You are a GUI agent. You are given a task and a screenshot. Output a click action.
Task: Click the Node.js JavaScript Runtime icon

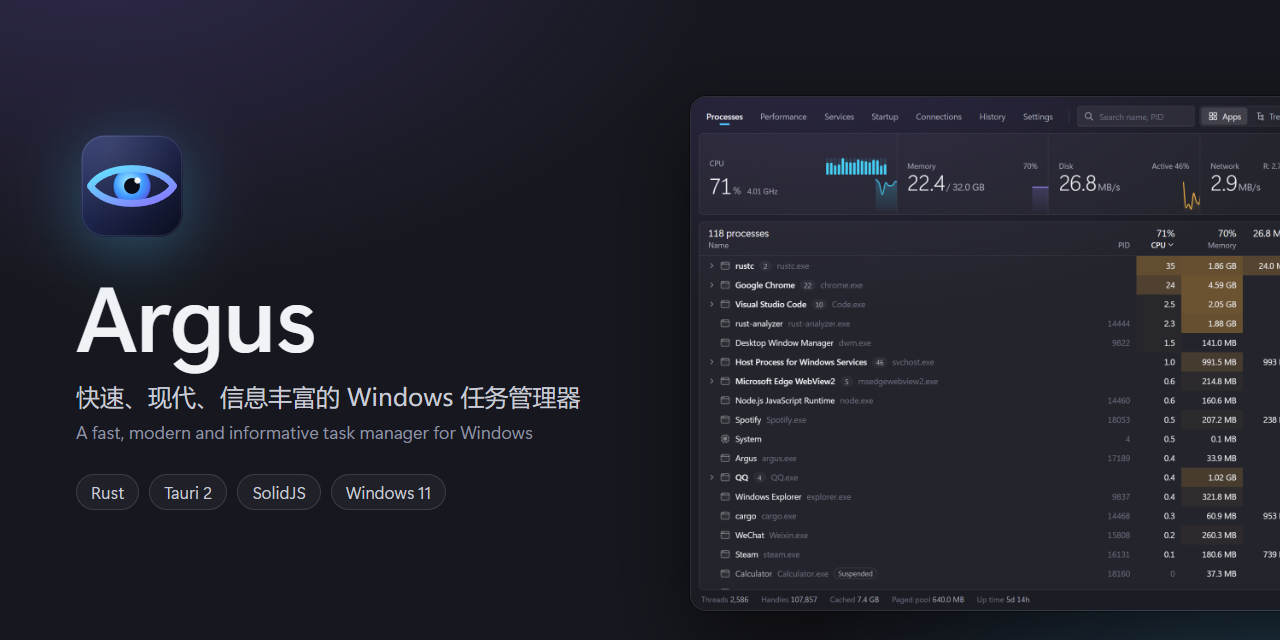pos(725,401)
